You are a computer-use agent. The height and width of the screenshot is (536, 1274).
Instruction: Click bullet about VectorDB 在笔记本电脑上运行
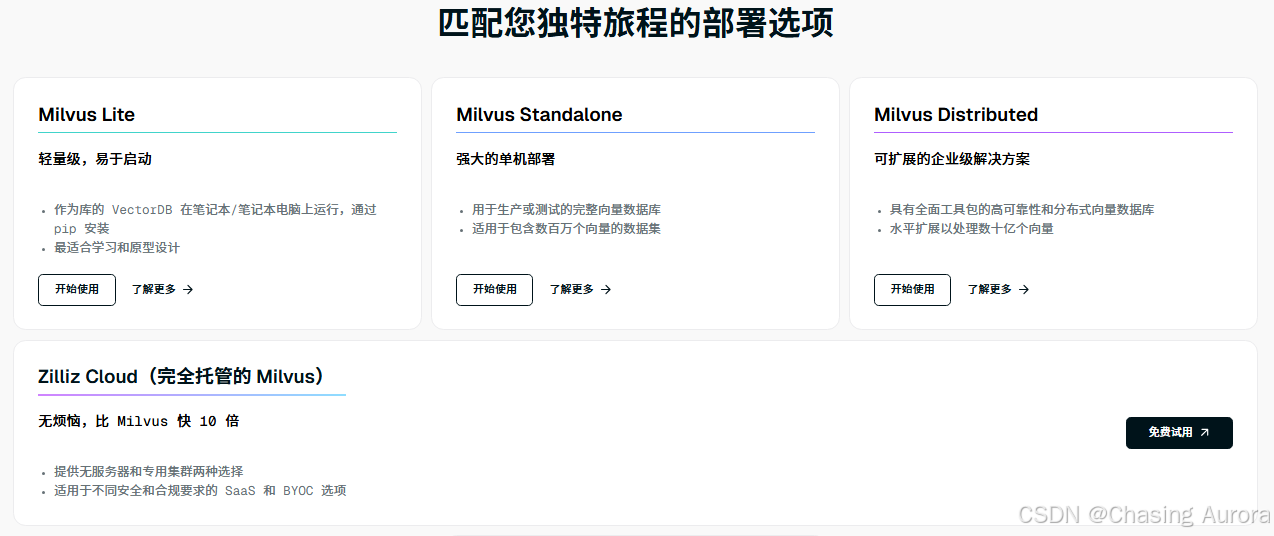[x=215, y=219]
